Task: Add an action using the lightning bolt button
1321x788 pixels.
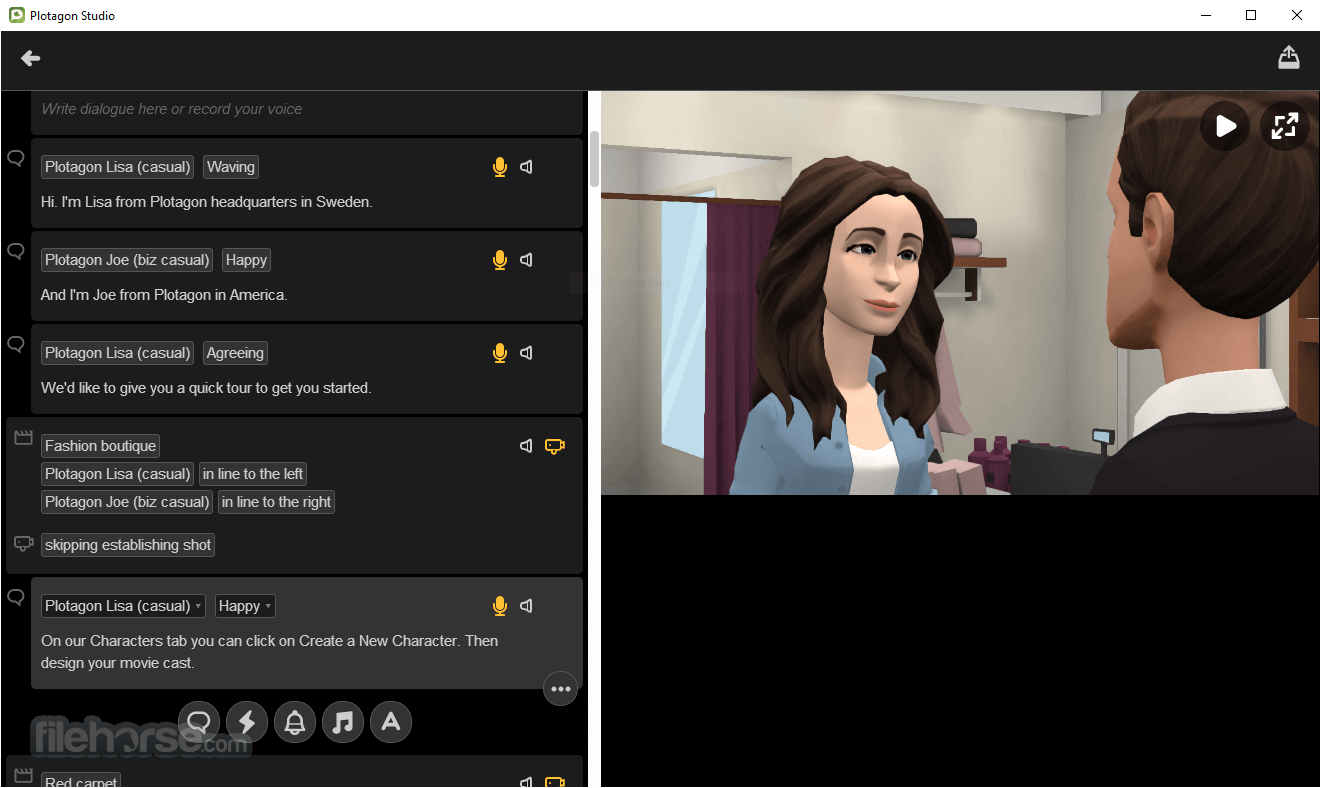Action: 247,722
